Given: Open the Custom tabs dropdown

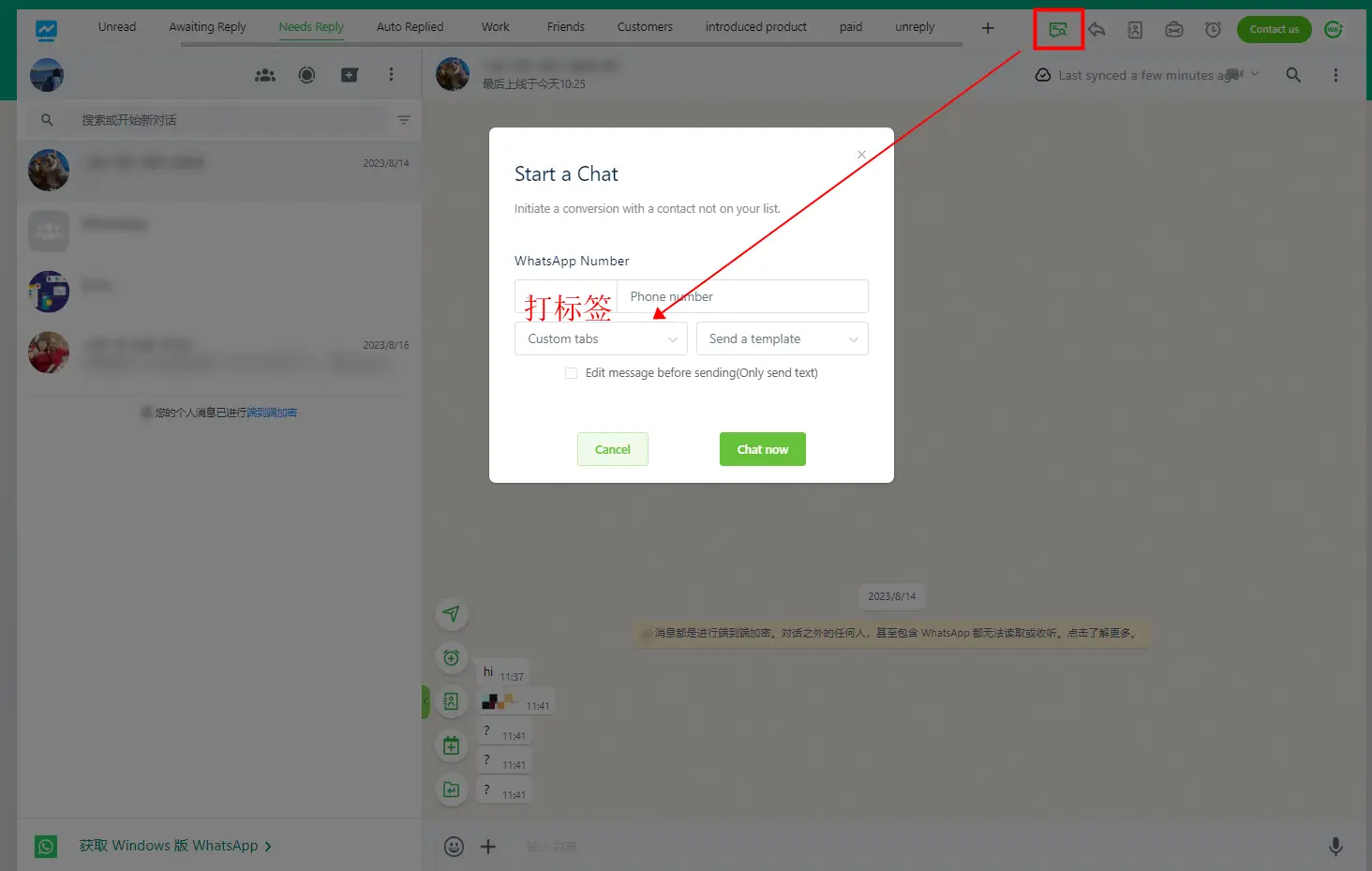Looking at the screenshot, I should [x=600, y=338].
